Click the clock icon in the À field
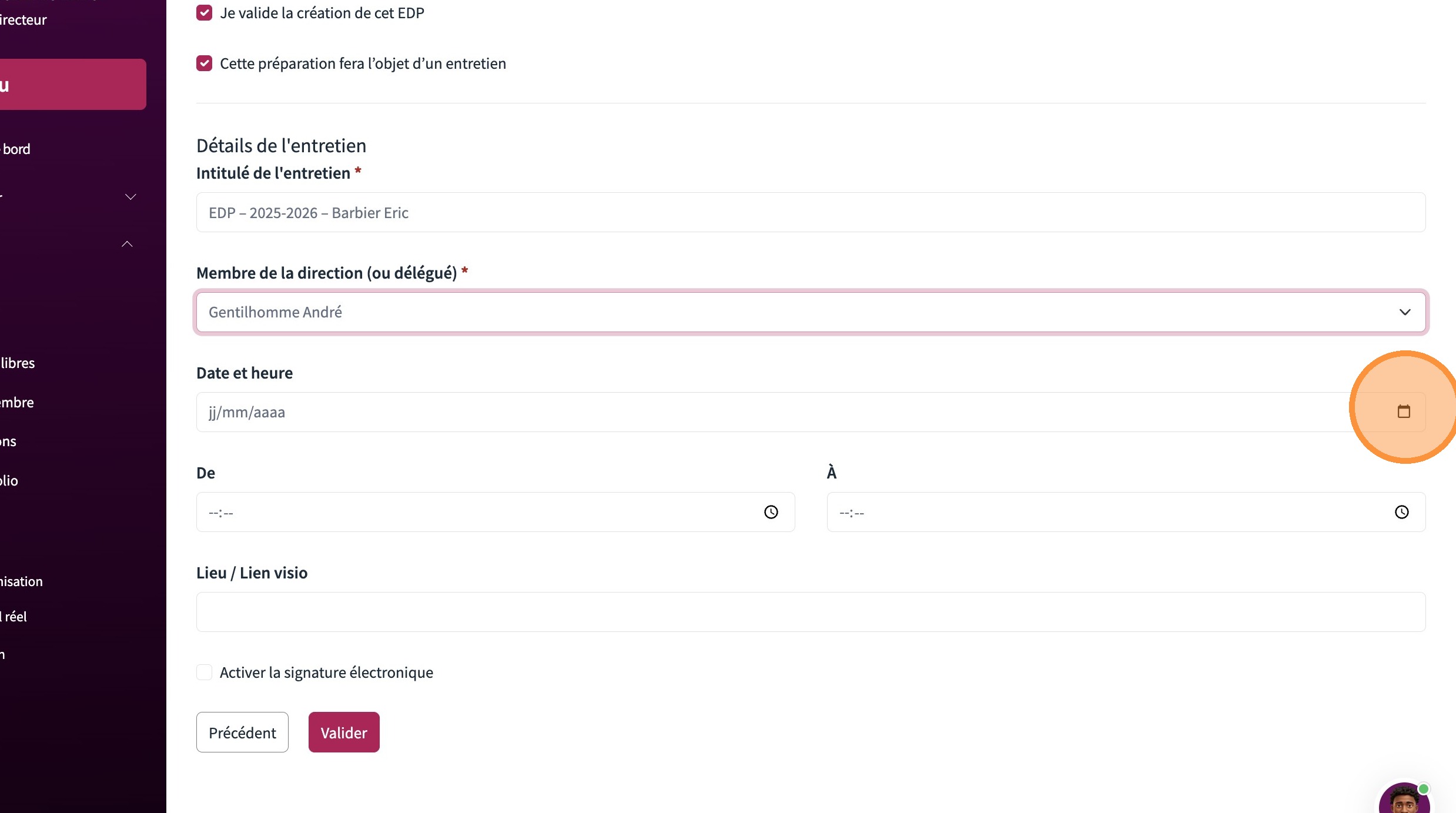1456x813 pixels. pyautogui.click(x=1401, y=512)
